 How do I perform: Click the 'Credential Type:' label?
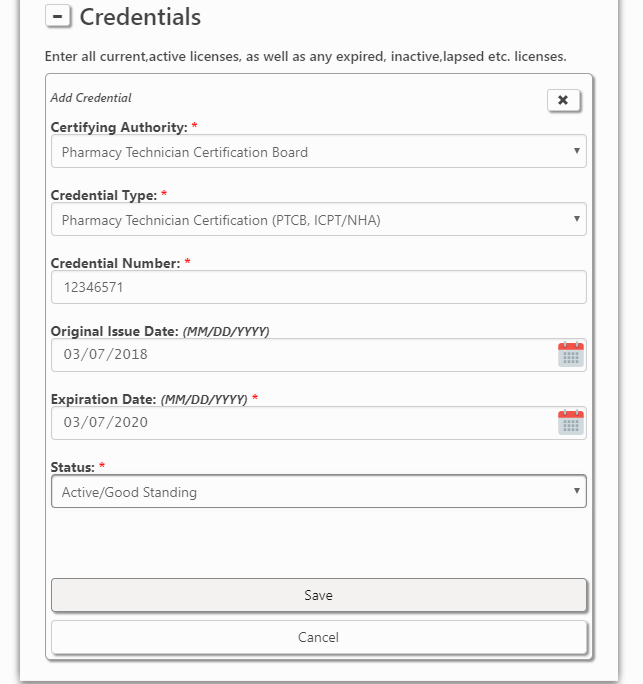(x=104, y=196)
